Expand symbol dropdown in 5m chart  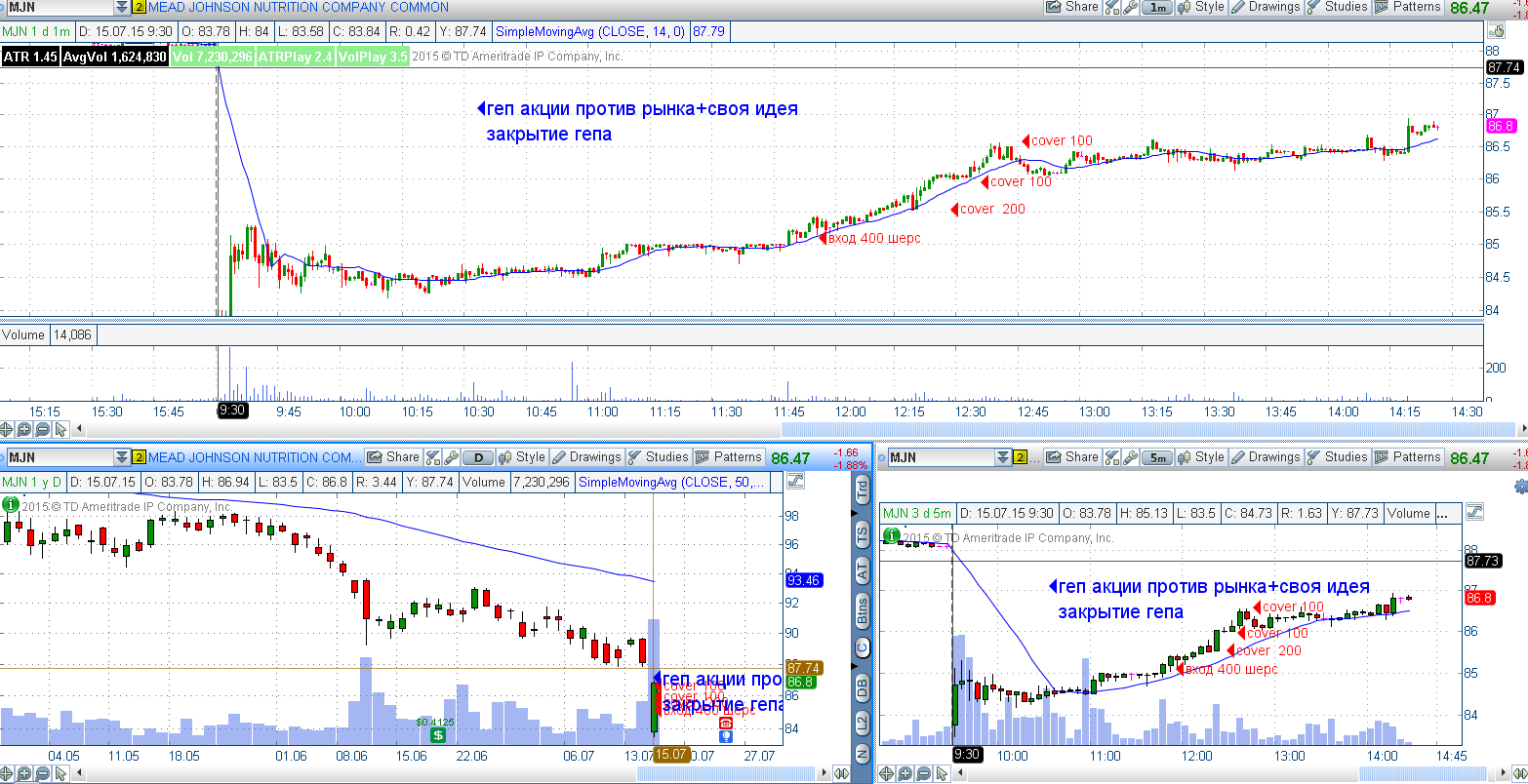[1003, 456]
